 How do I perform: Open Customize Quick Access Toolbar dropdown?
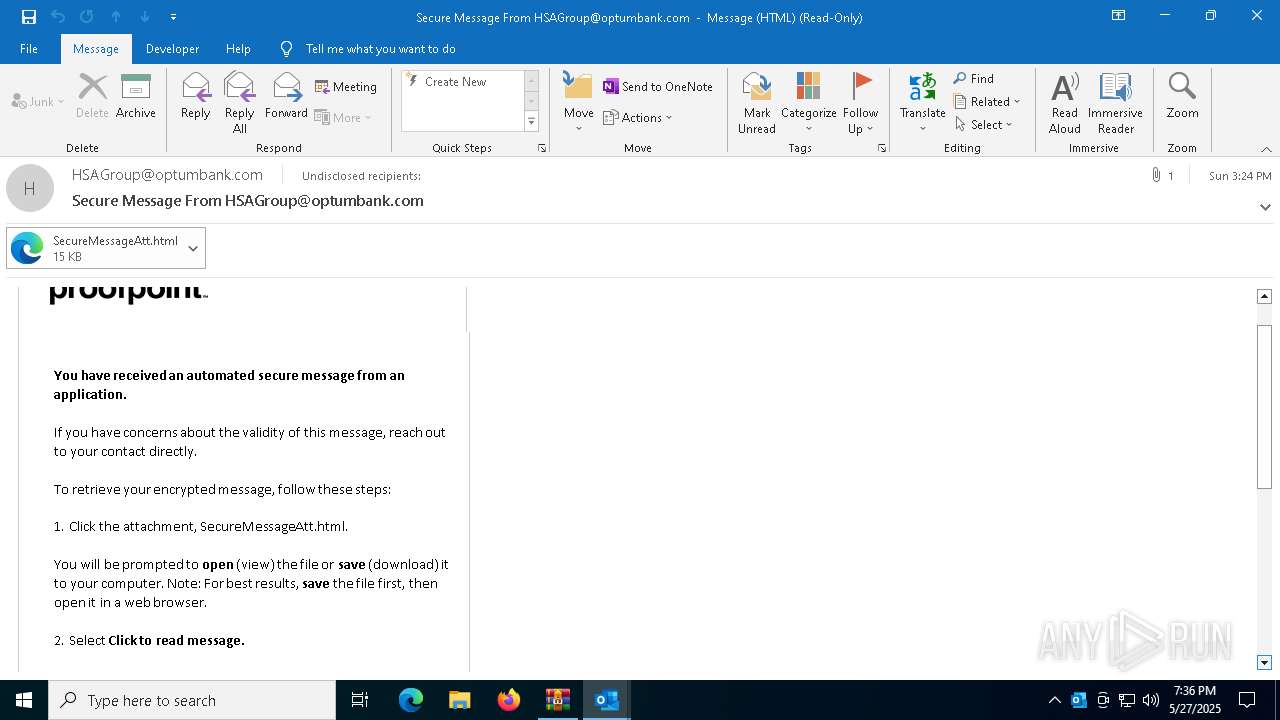coord(173,17)
